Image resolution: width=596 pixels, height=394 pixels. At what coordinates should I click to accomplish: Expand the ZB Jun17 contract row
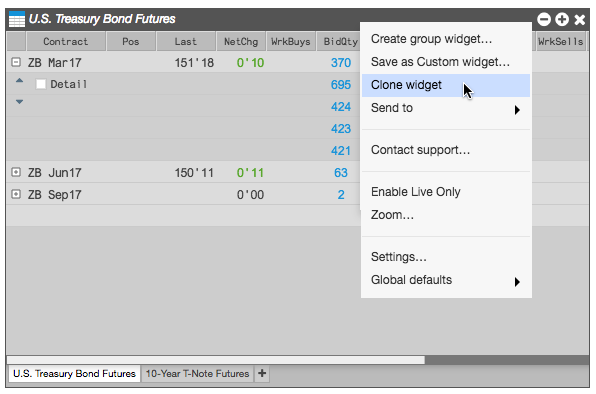[x=16, y=172]
